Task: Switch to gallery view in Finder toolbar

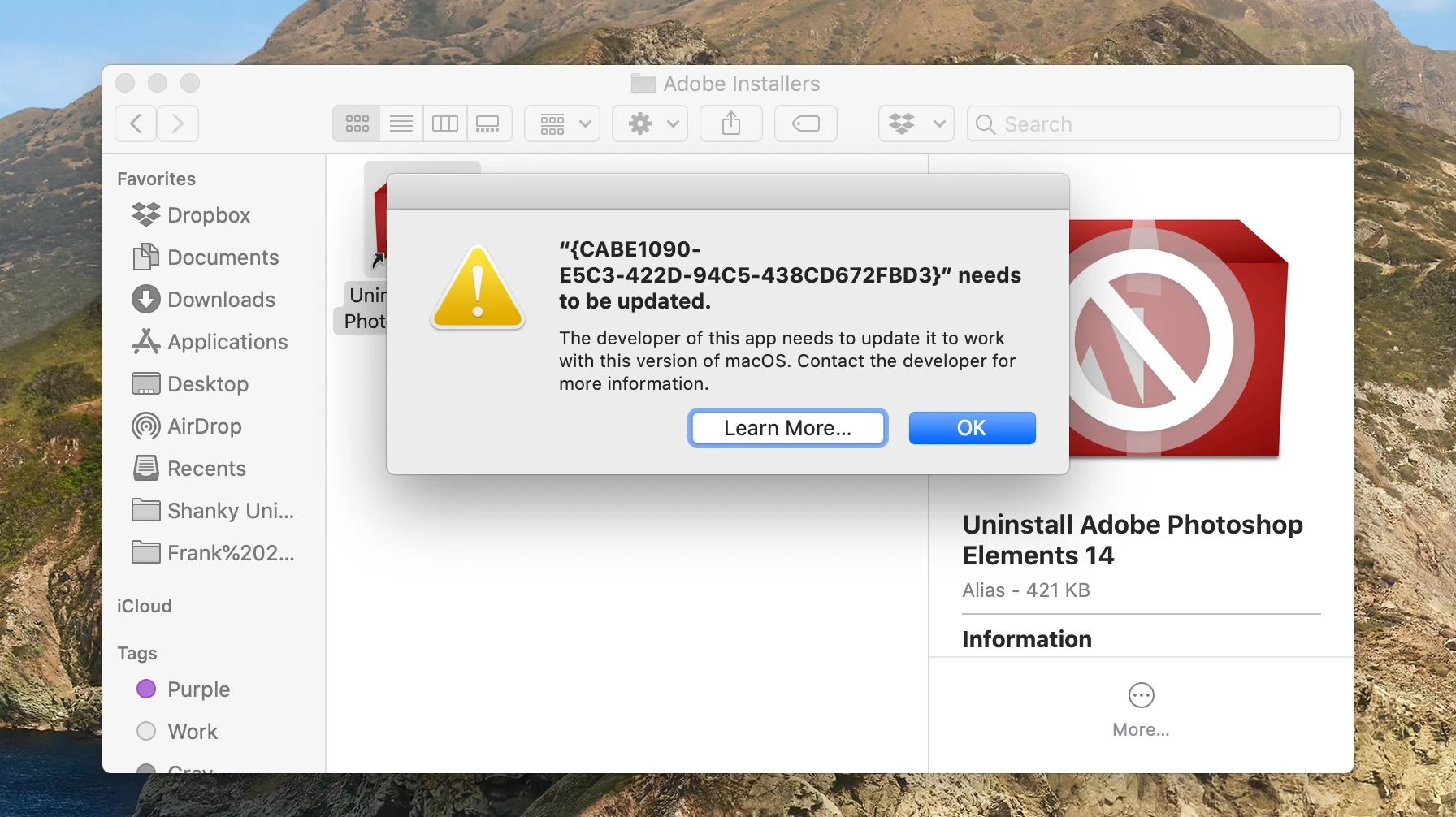Action: click(488, 123)
